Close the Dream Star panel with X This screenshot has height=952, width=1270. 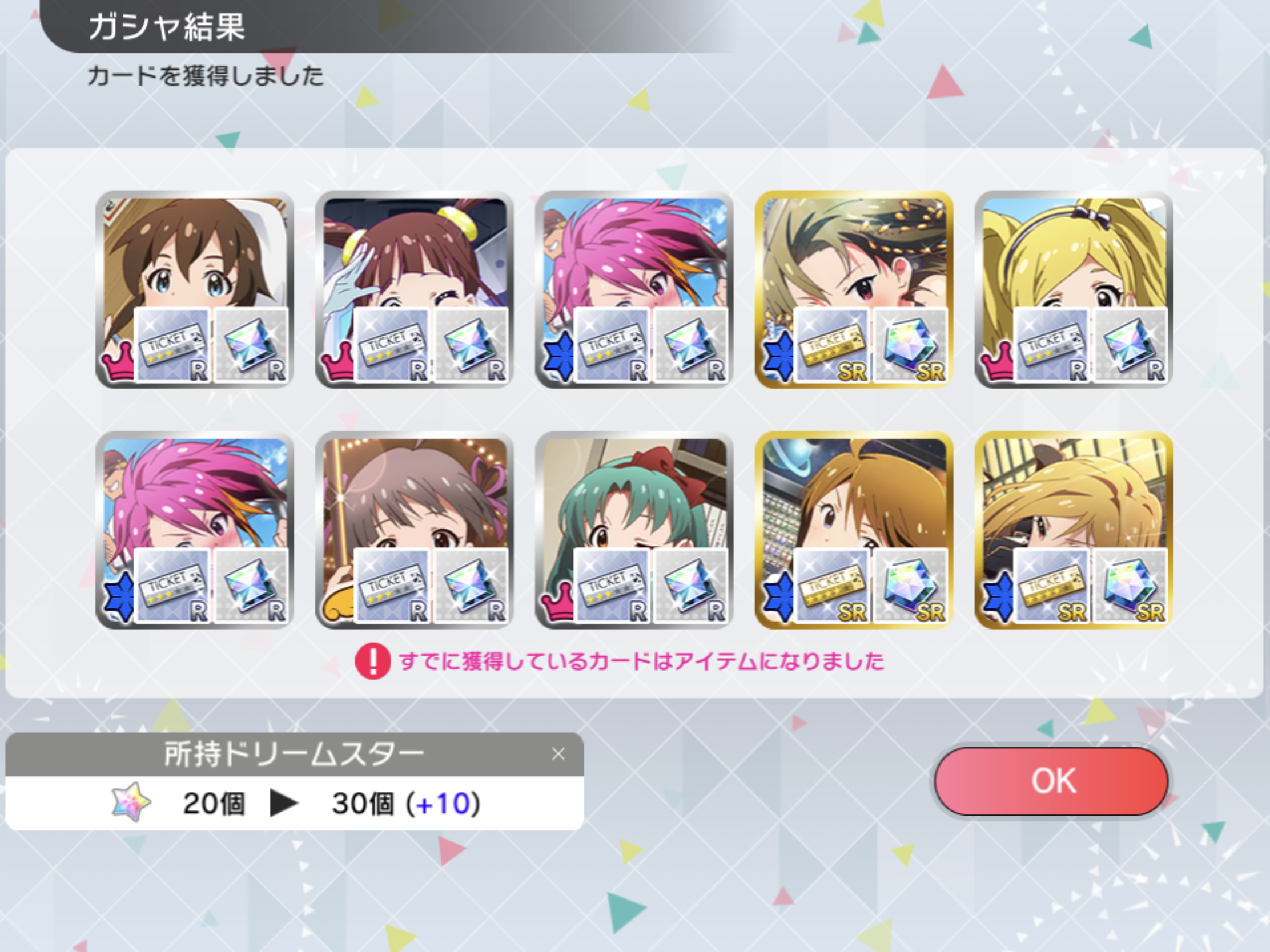[558, 754]
